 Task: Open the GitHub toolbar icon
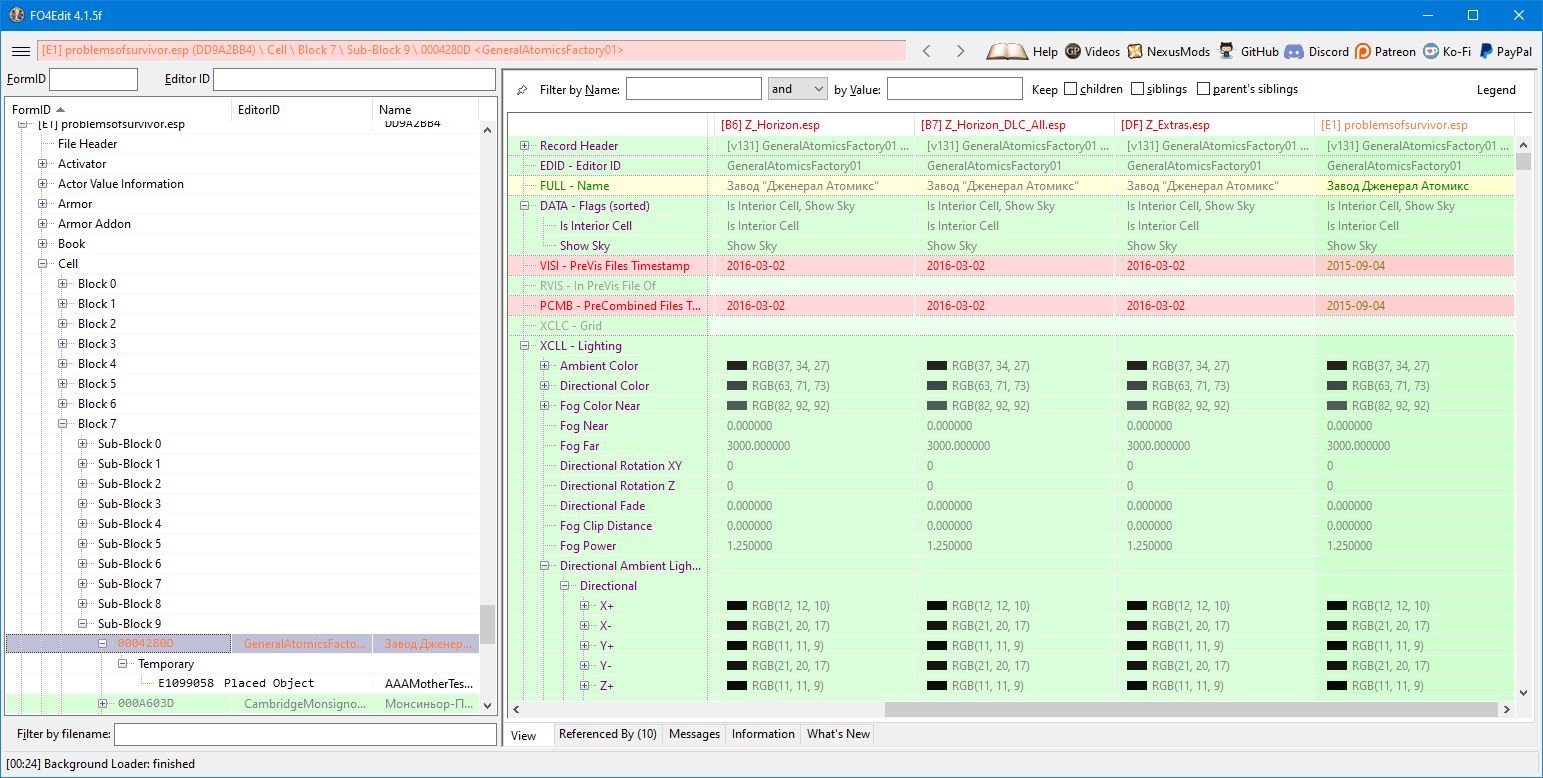pos(1226,51)
